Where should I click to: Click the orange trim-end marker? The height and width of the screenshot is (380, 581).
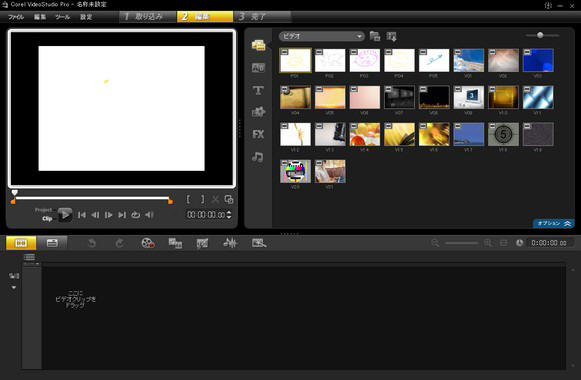point(170,201)
